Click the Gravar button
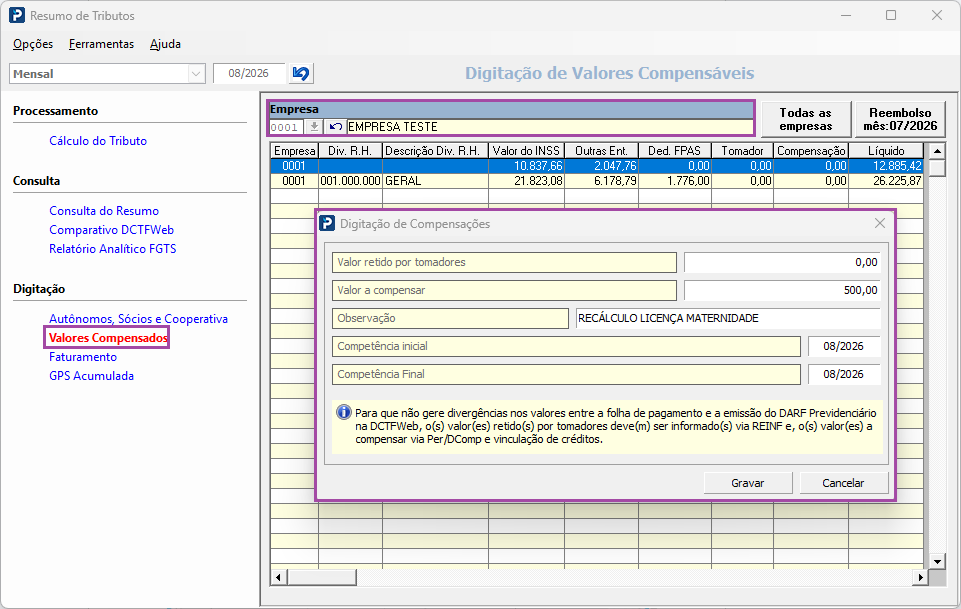This screenshot has height=609, width=961. [x=748, y=483]
